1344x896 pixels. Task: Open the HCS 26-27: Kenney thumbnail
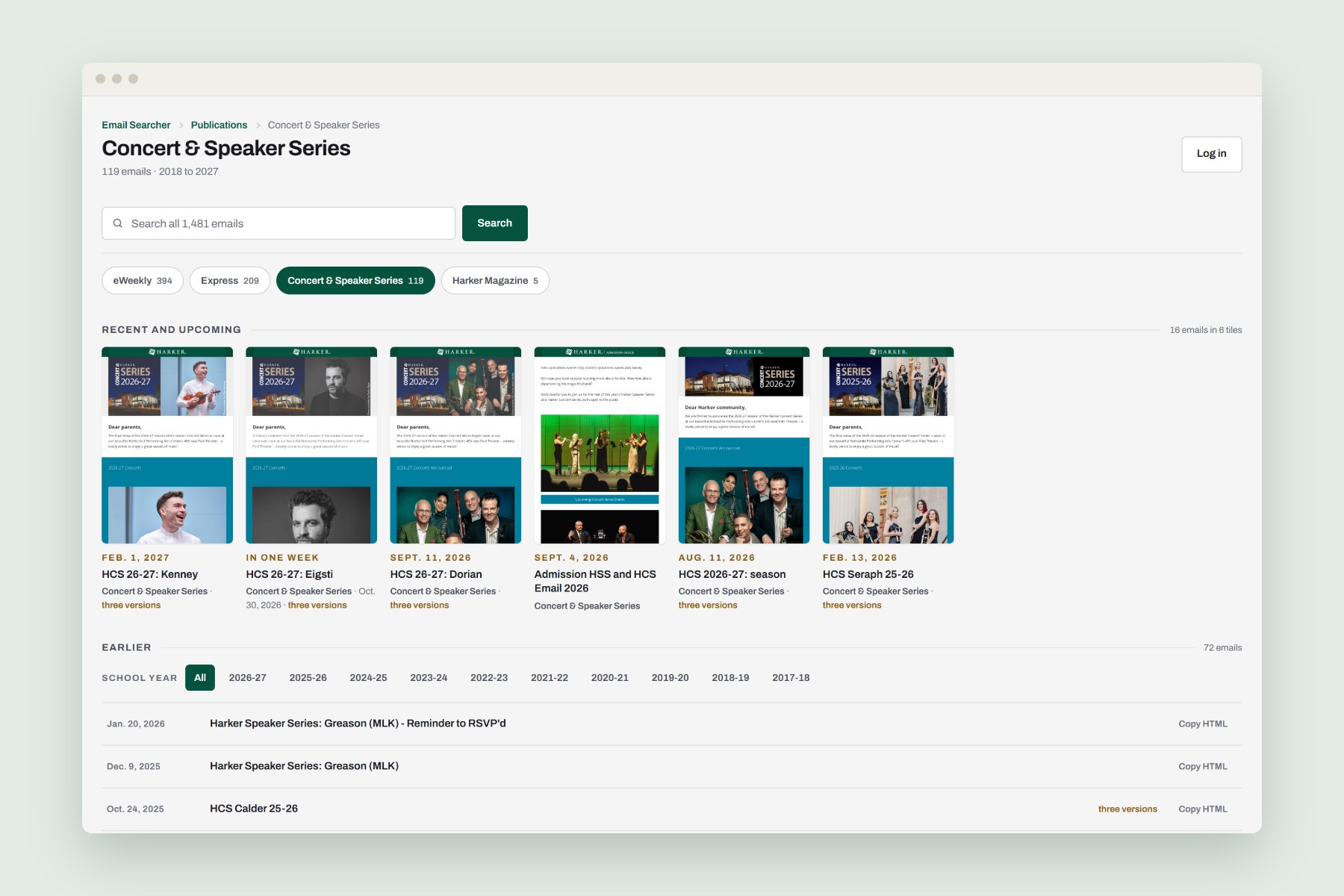pos(167,445)
